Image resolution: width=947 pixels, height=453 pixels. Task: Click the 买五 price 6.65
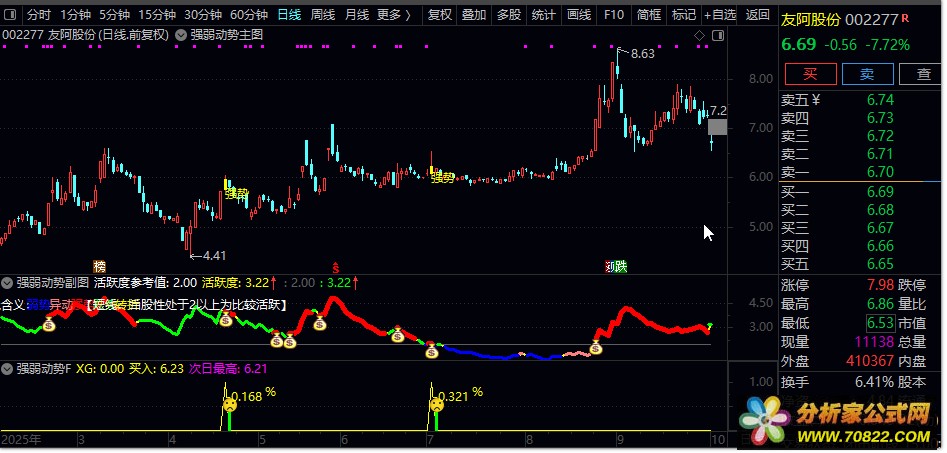[x=880, y=264]
